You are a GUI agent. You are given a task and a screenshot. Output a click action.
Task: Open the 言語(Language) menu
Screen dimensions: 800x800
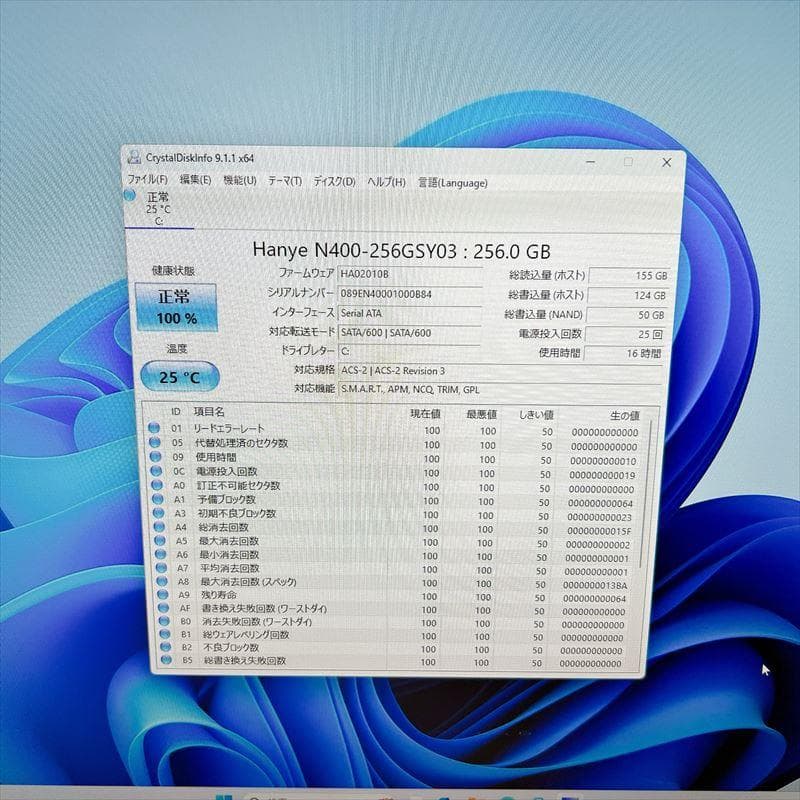(452, 183)
